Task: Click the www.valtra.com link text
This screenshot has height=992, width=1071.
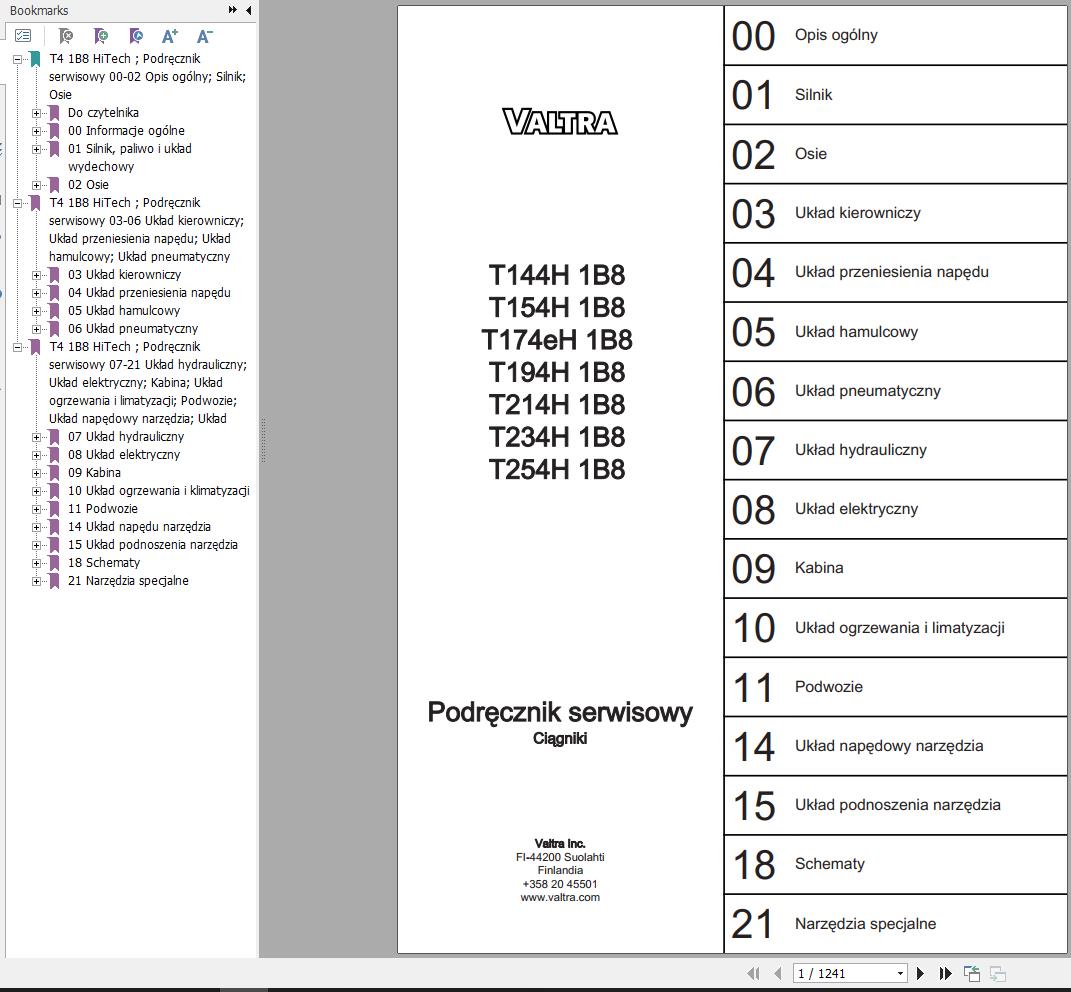Action: (560, 897)
